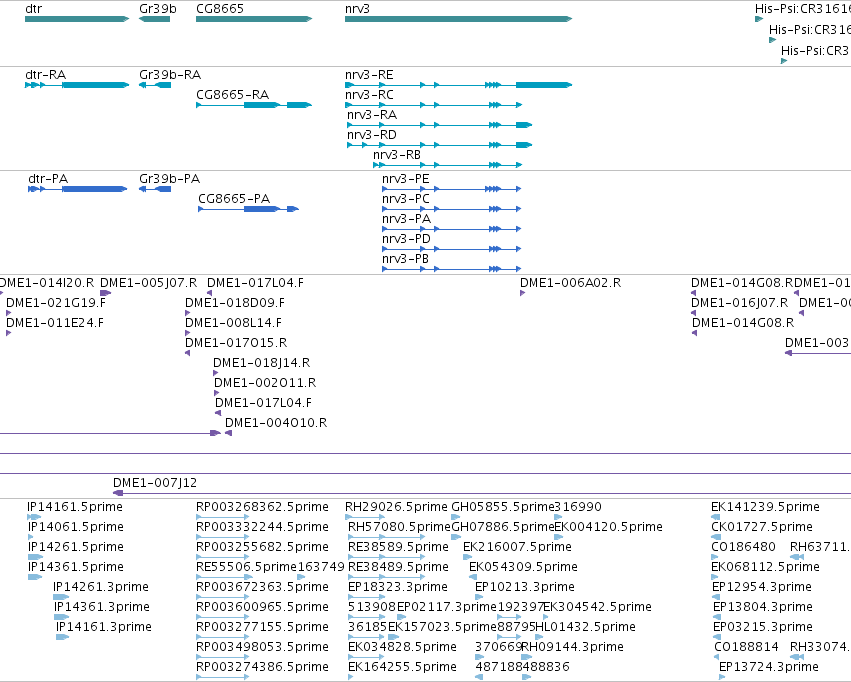Open the CG8665-PA protein label

coord(234,199)
